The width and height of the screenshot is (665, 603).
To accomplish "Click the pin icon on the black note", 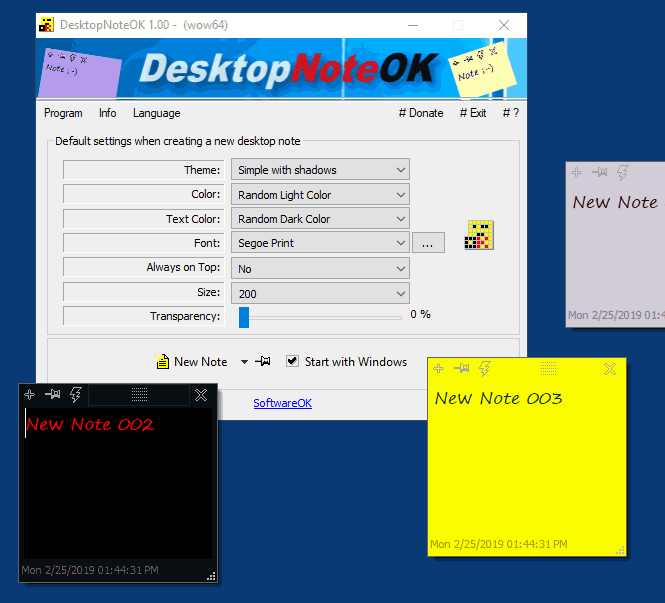I will (x=52, y=395).
